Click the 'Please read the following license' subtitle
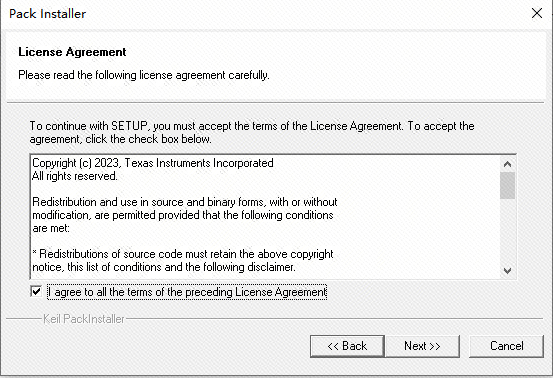Screen dimensions: 553x378 pos(144,75)
